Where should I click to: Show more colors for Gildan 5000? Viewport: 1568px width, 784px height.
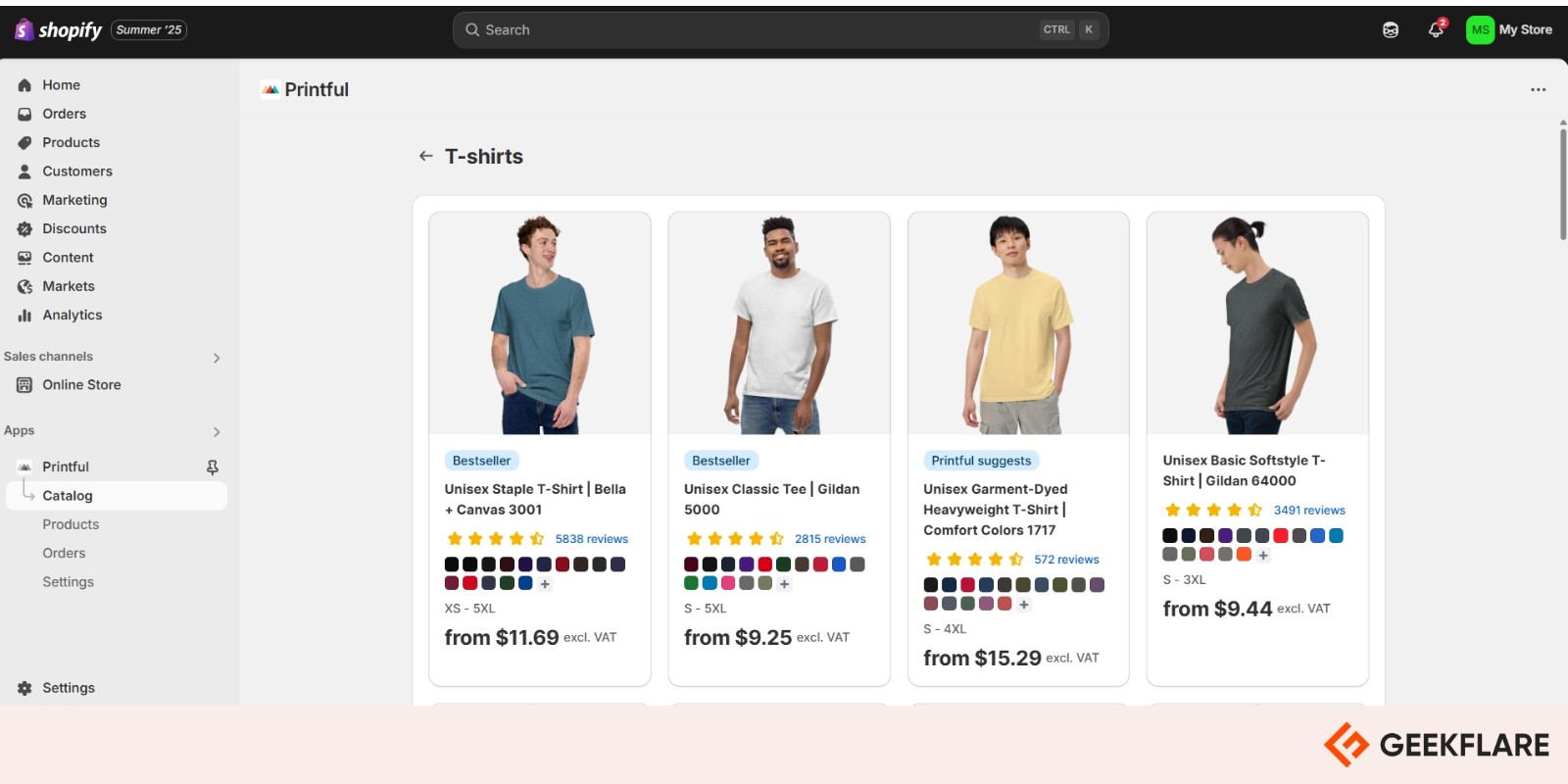pyautogui.click(x=784, y=584)
